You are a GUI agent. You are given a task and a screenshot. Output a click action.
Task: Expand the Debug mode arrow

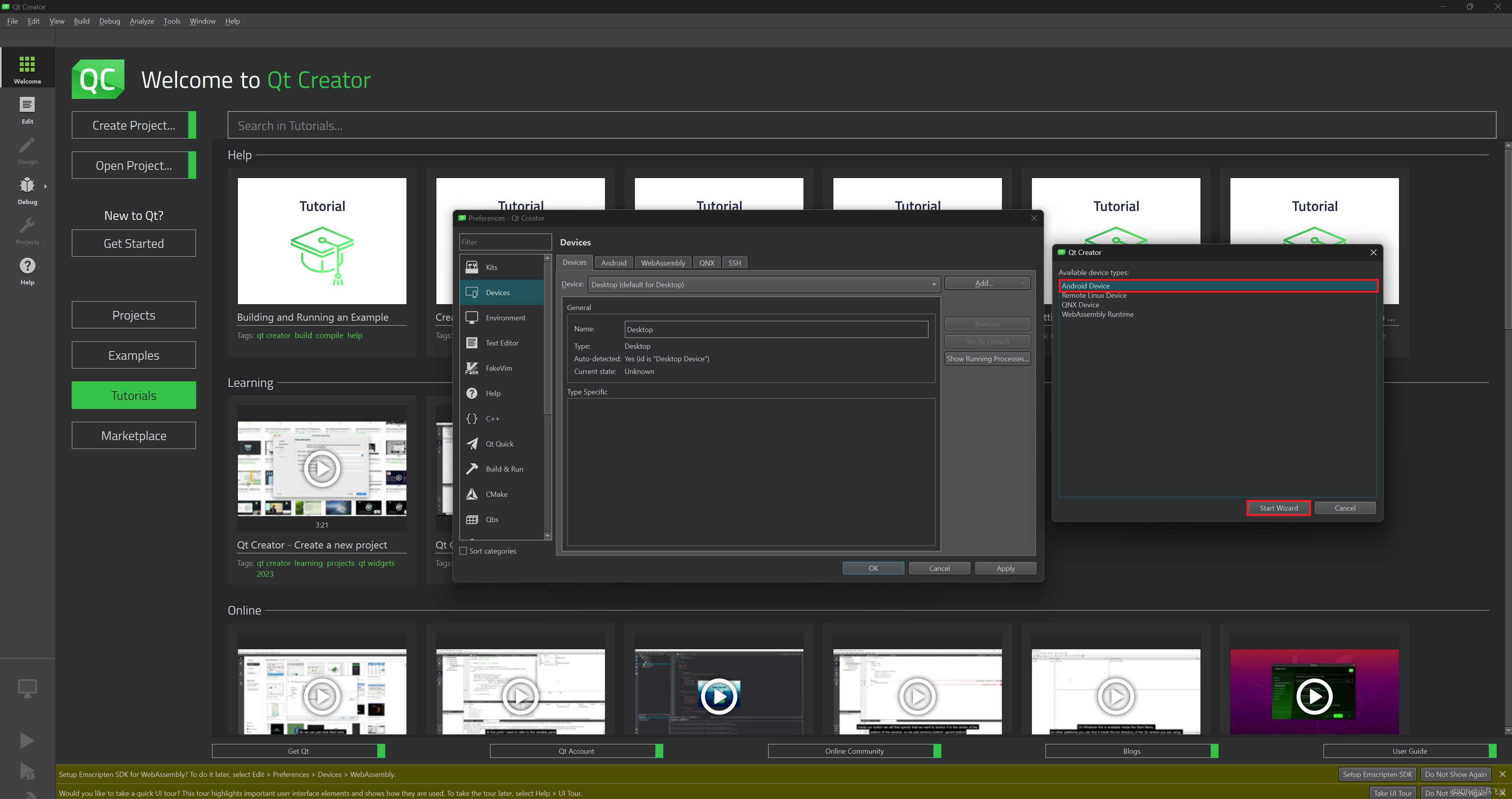click(x=45, y=187)
